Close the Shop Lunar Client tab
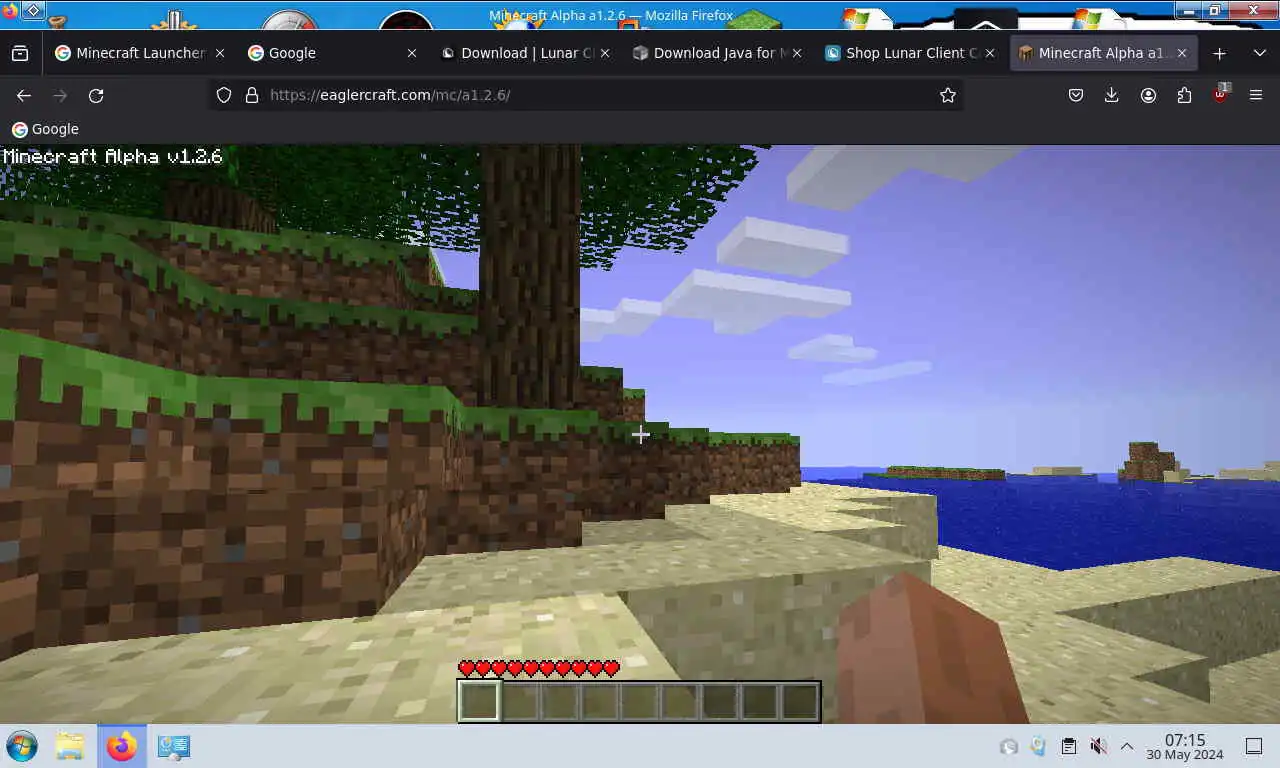The height and width of the screenshot is (768, 1280). pos(988,53)
